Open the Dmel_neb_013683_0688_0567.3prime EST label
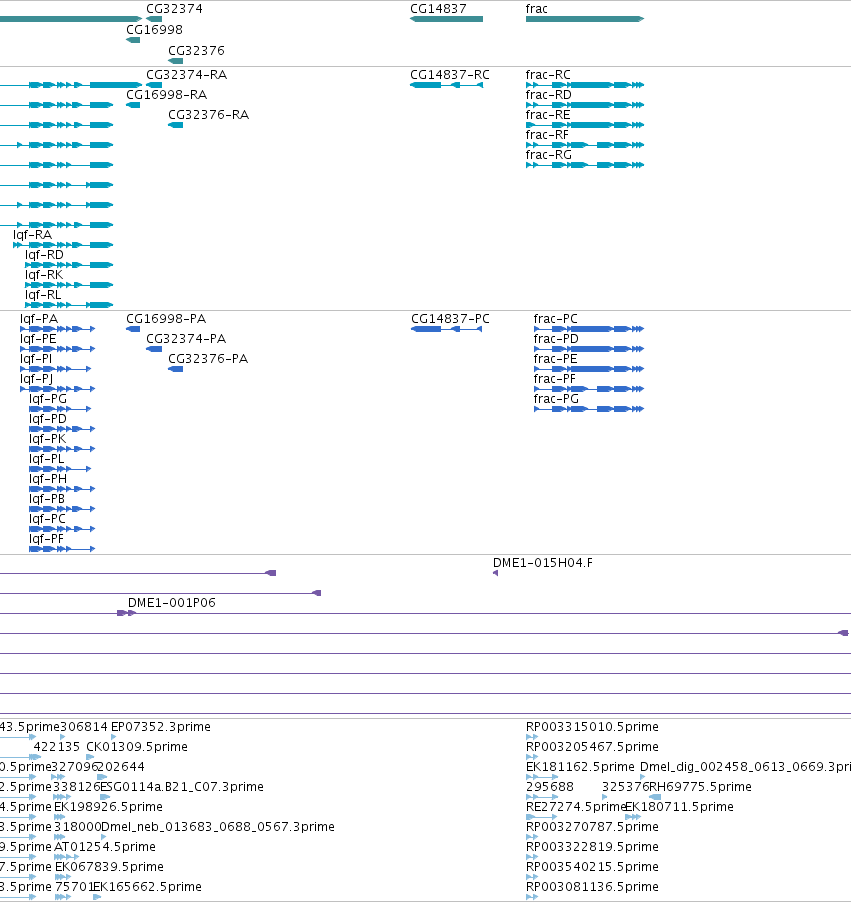This screenshot has width=851, height=902. click(217, 827)
